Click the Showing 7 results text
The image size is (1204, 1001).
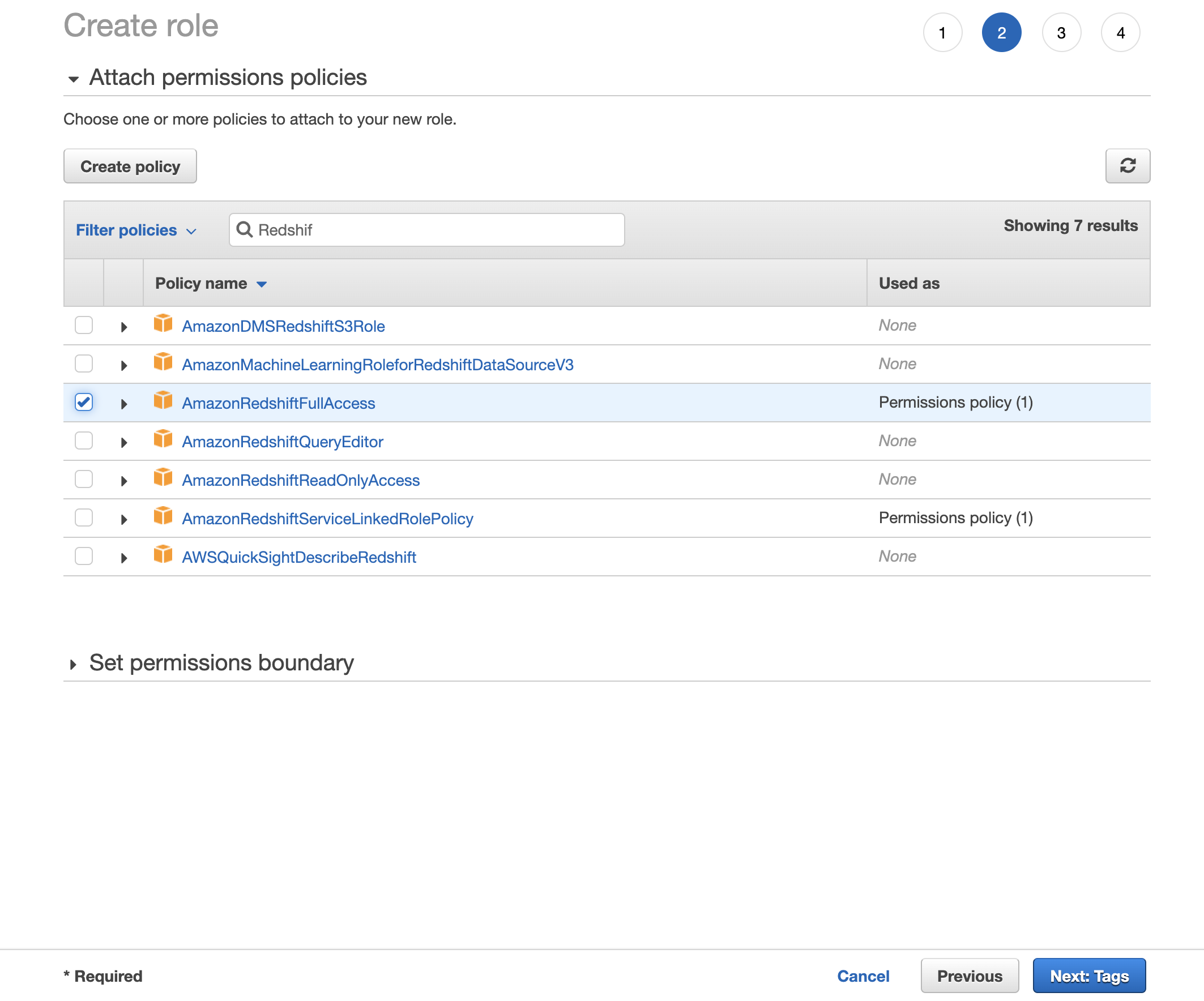(1070, 225)
